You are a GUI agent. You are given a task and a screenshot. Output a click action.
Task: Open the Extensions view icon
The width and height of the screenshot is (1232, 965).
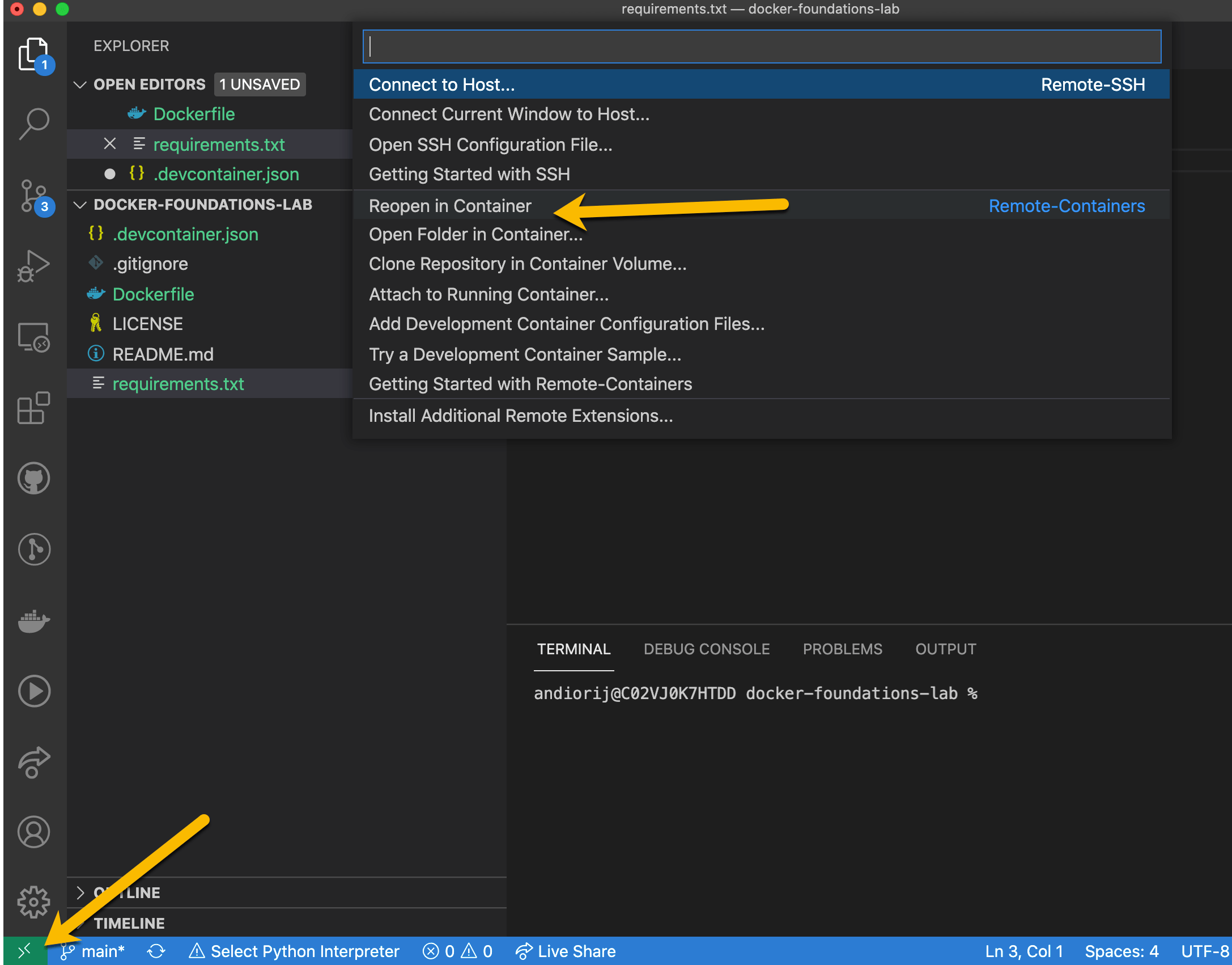coord(34,408)
